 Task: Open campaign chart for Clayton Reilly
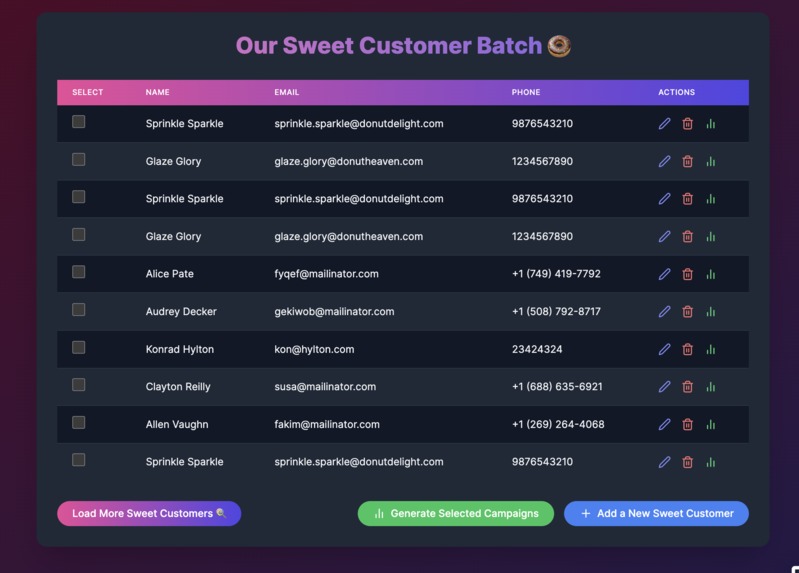coord(711,387)
